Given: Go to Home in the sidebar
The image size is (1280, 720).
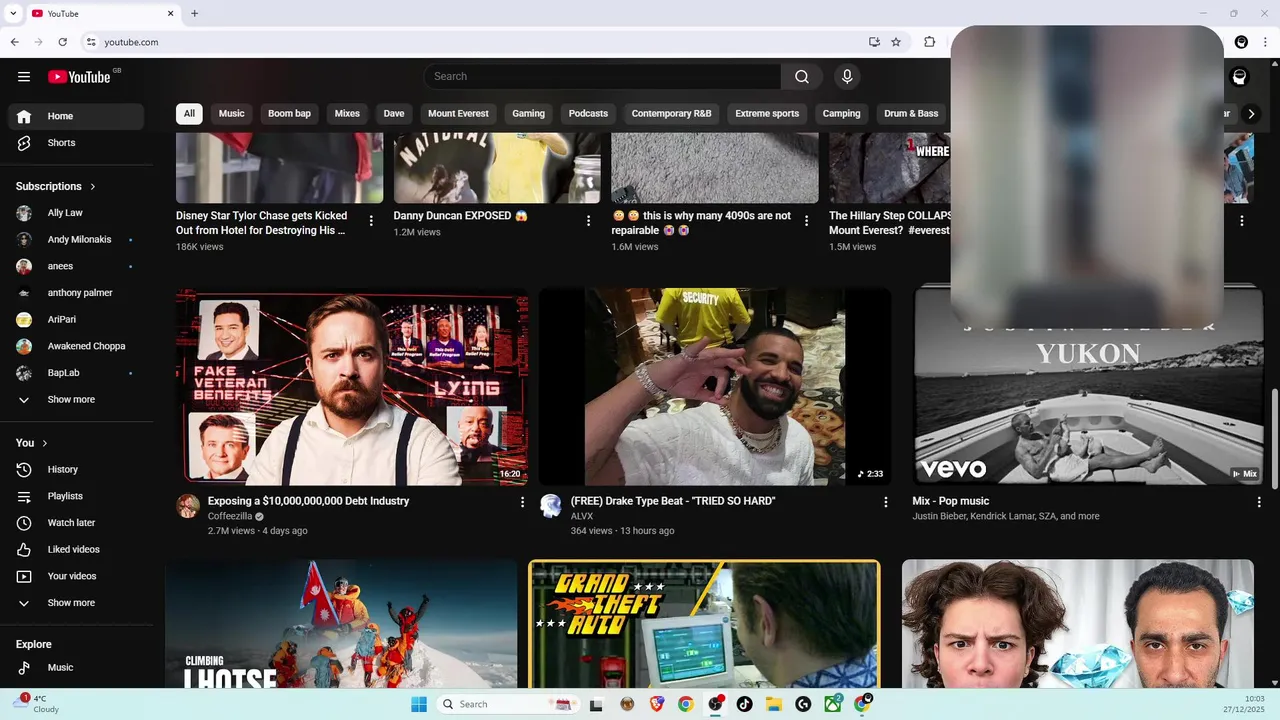Looking at the screenshot, I should point(76,116).
